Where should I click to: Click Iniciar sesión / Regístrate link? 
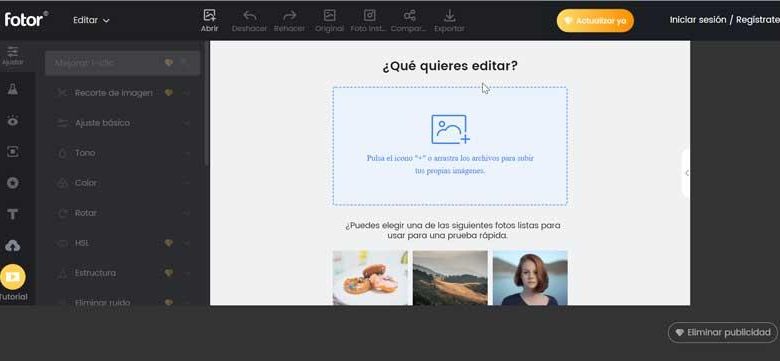724,20
